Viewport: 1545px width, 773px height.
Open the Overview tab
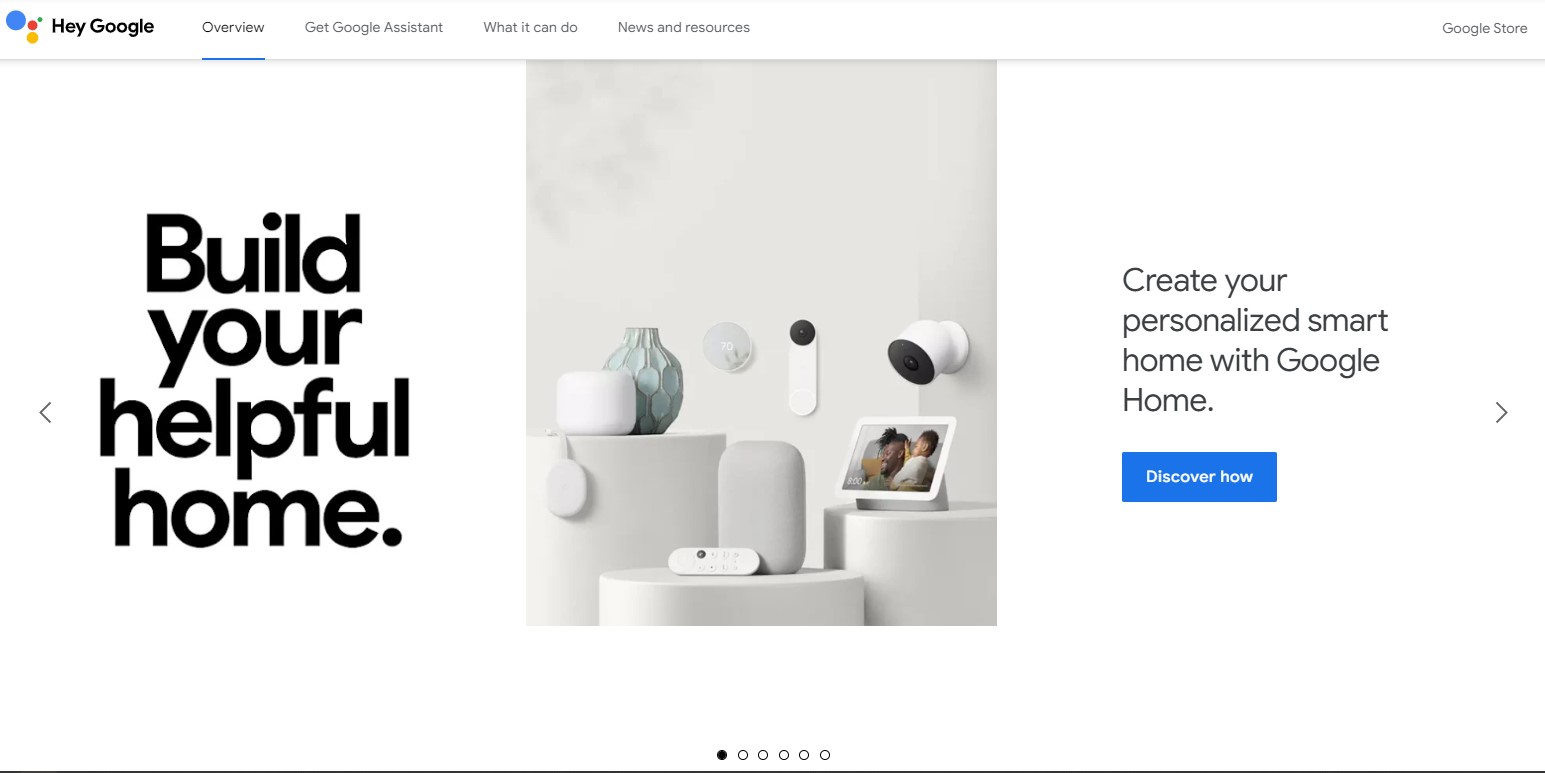(x=233, y=28)
